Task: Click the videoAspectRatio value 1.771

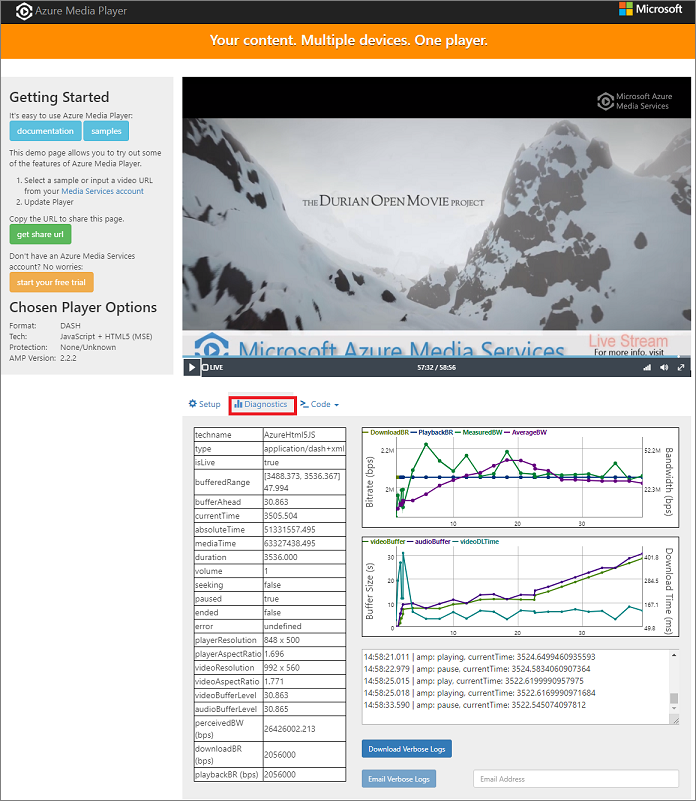Action: pos(274,681)
